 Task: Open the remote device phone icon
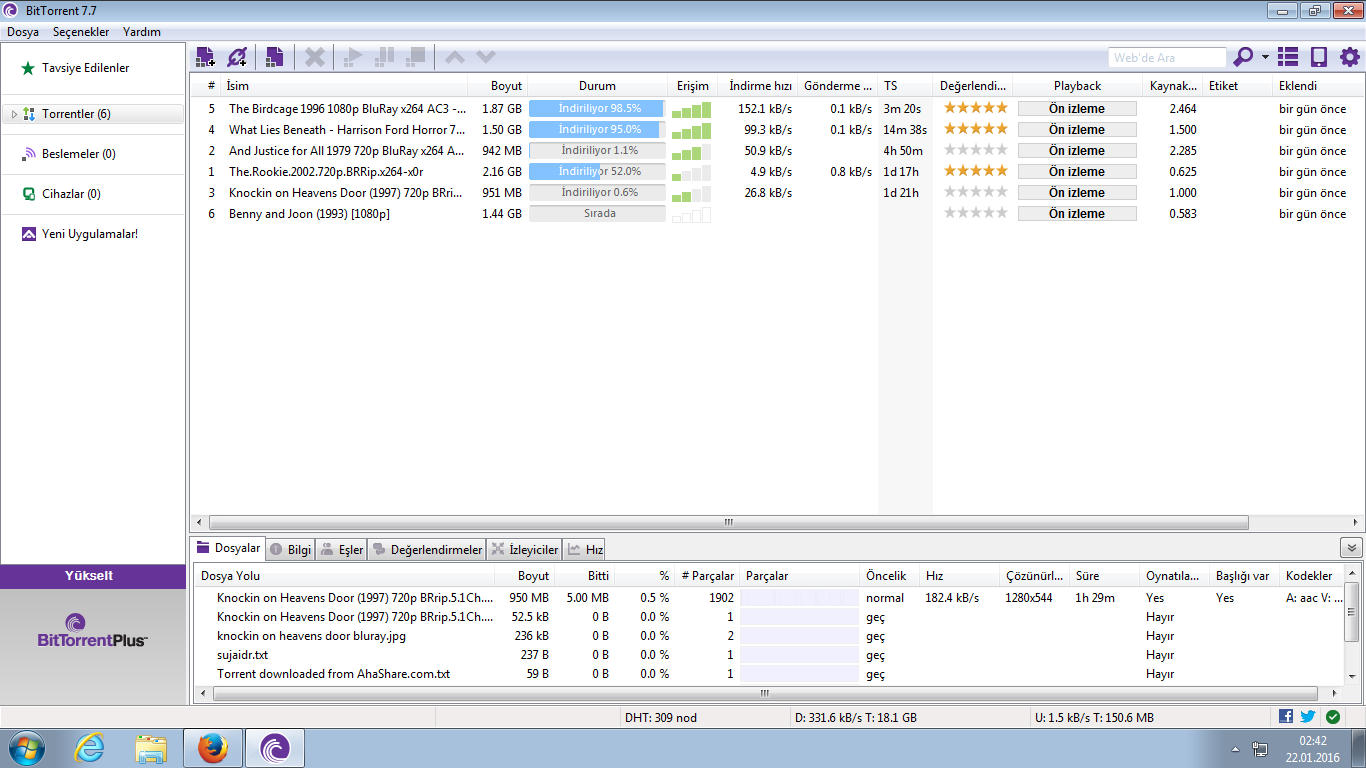[x=1319, y=57]
